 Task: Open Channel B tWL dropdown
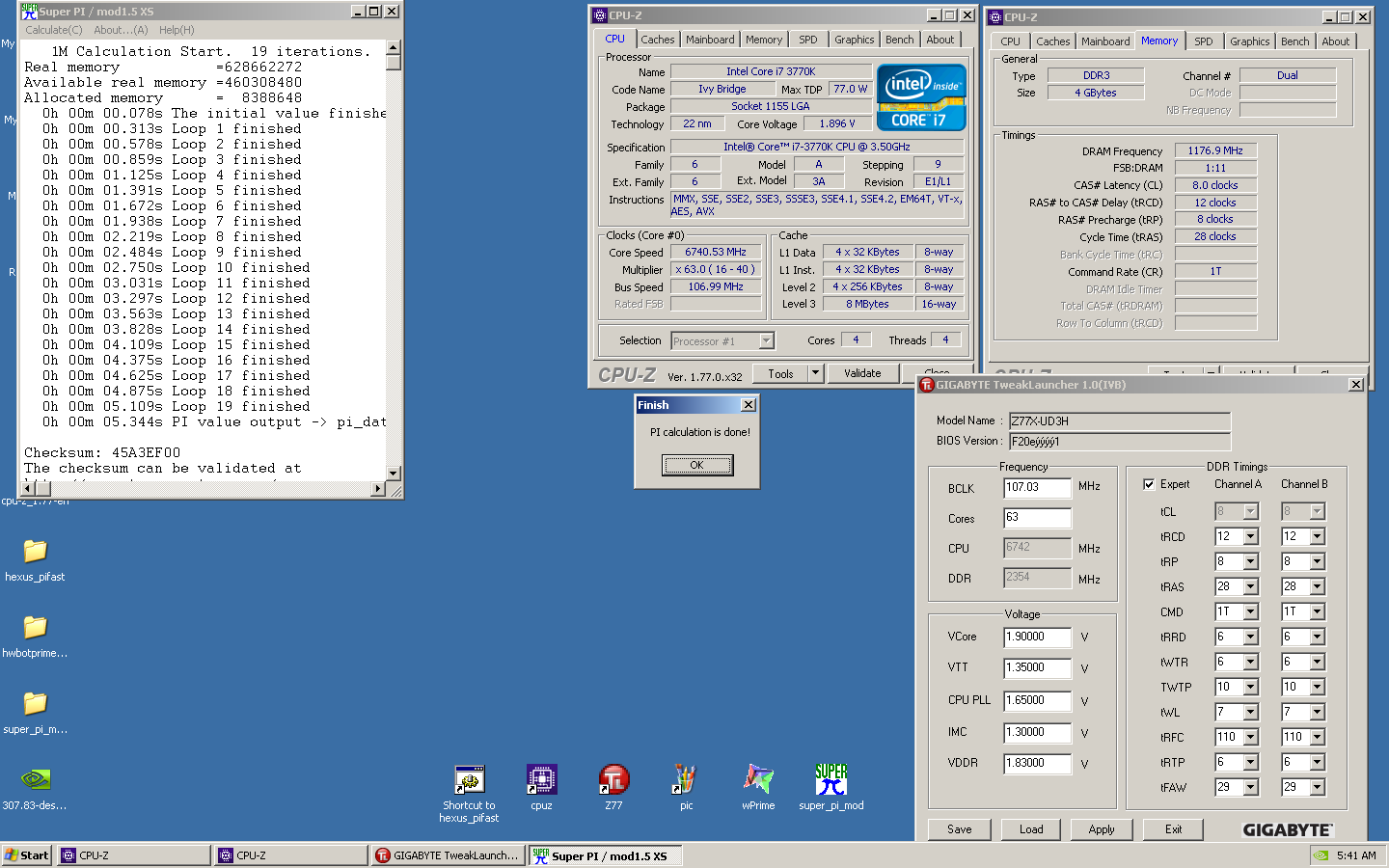(1318, 712)
